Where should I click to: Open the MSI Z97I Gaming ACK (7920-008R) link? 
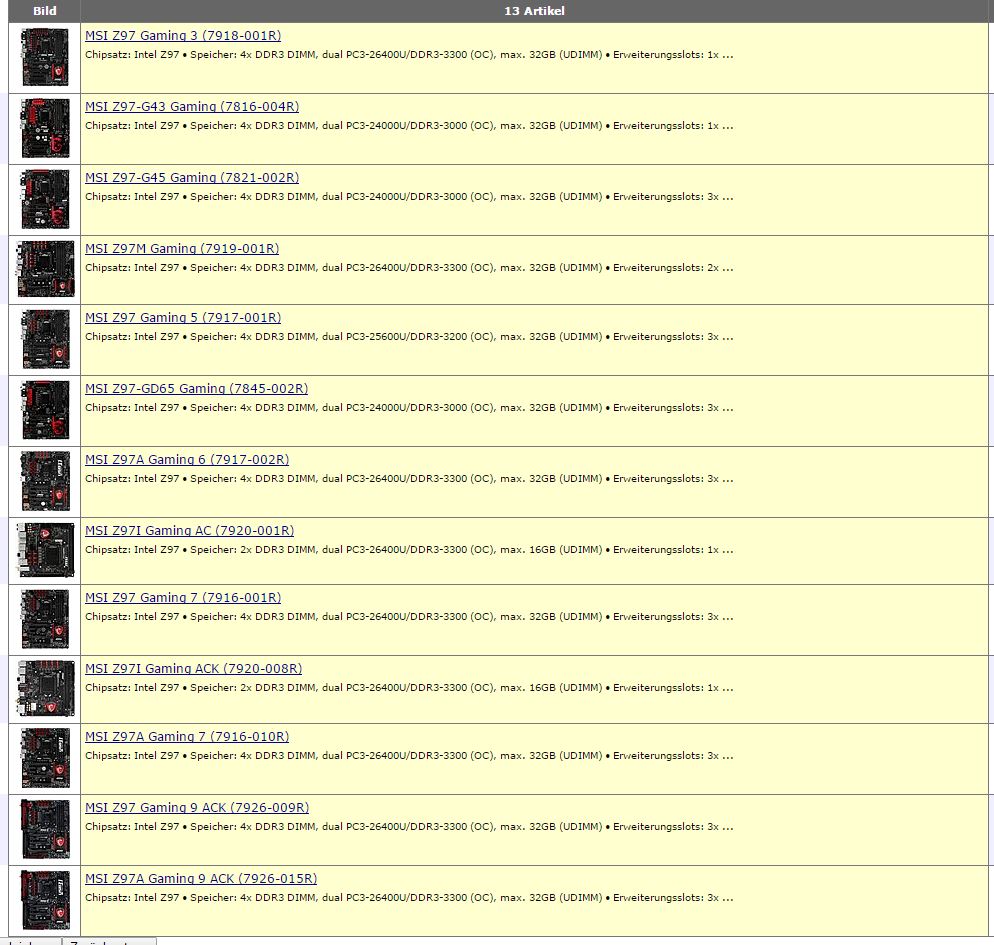coord(193,669)
